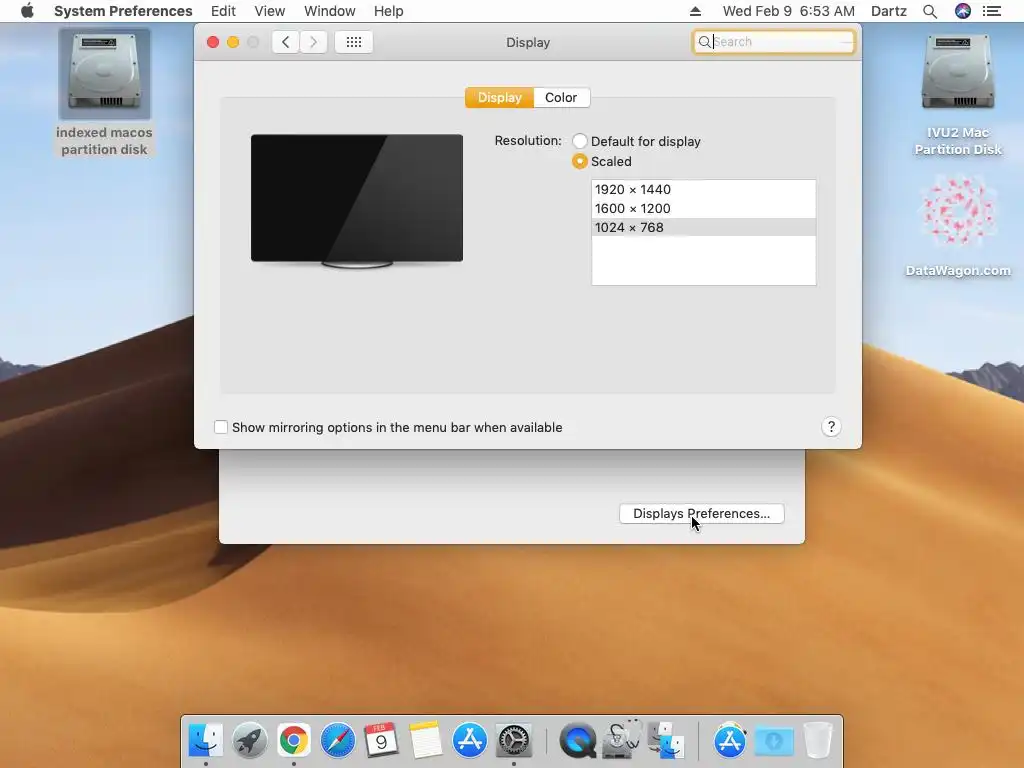Open the App Store in the Dock
The height and width of the screenshot is (768, 1024).
(470, 740)
